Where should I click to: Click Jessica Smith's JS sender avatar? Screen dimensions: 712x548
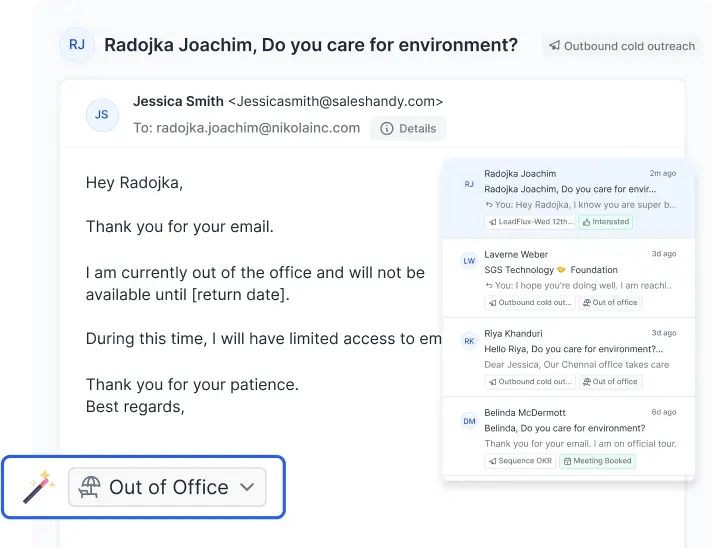[102, 115]
